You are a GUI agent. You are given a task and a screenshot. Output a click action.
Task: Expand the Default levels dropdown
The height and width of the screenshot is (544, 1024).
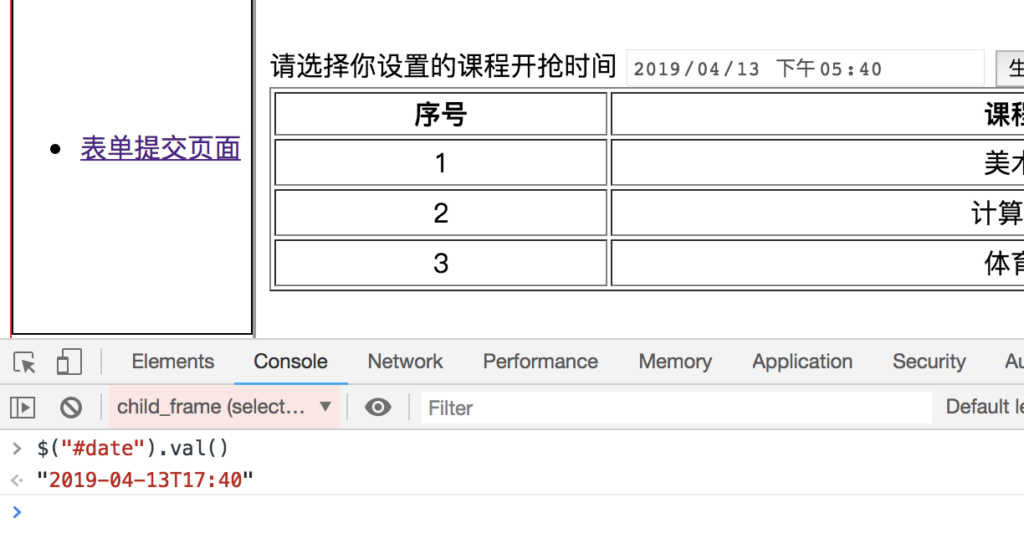tap(984, 407)
